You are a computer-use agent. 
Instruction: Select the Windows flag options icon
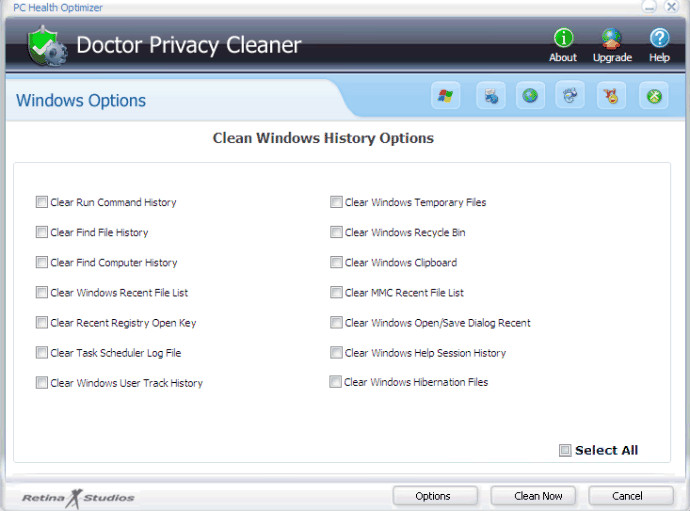pos(445,96)
